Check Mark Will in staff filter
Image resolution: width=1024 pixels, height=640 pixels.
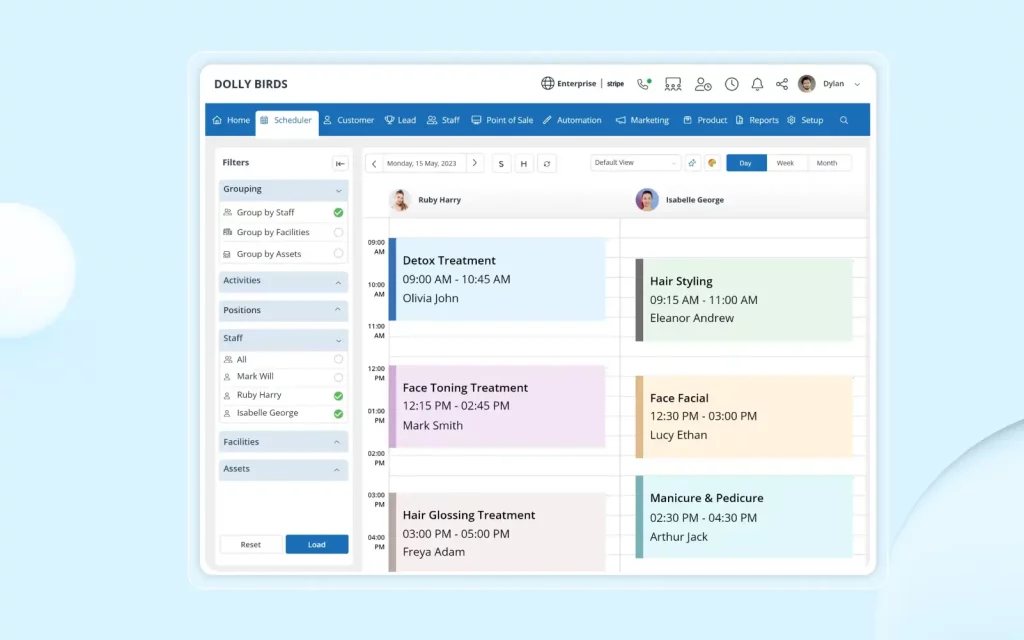coord(338,377)
